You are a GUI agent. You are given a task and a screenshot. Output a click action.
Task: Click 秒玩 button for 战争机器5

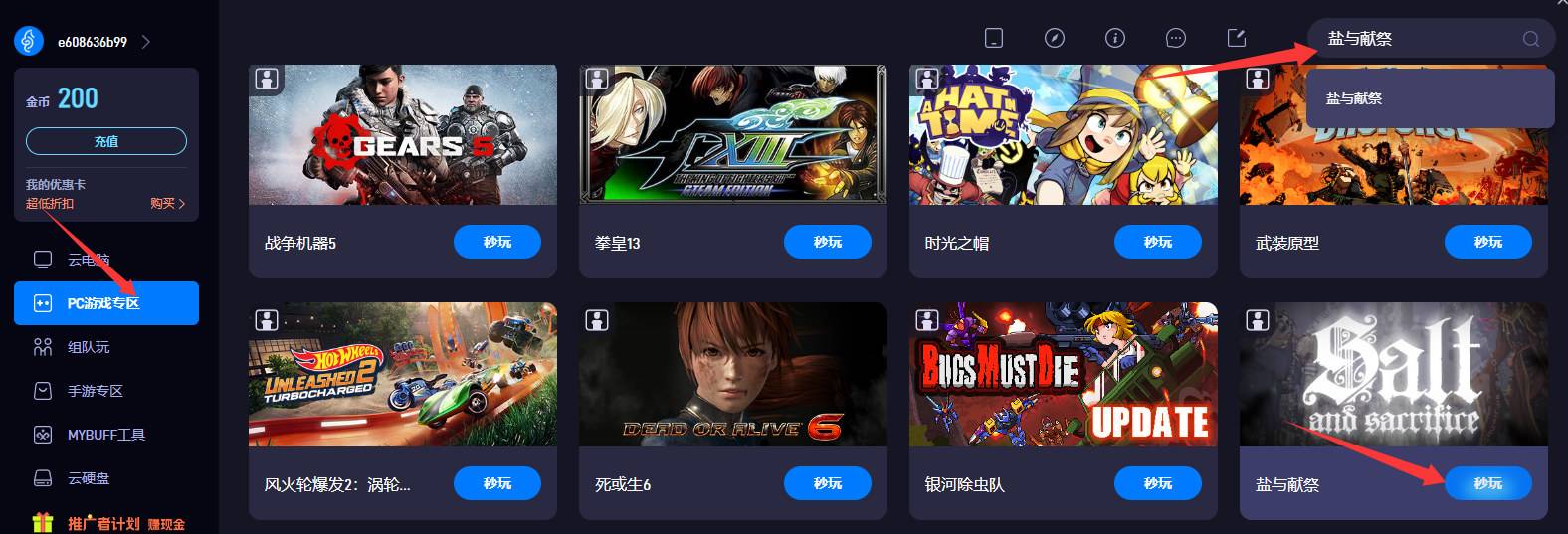pos(497,242)
